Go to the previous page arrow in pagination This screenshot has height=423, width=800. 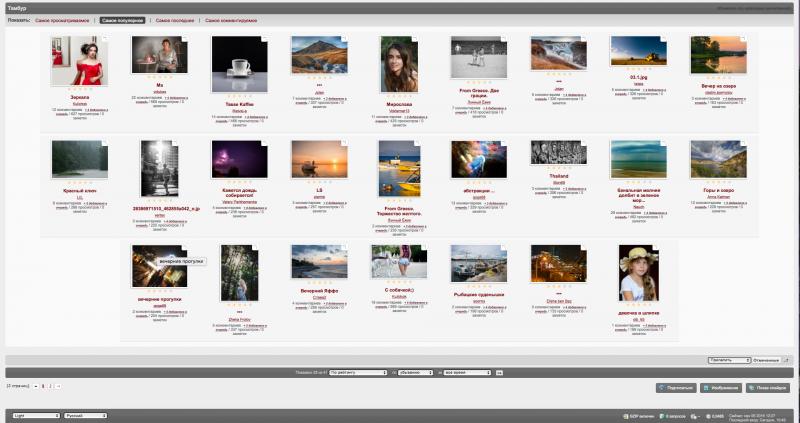[36, 386]
